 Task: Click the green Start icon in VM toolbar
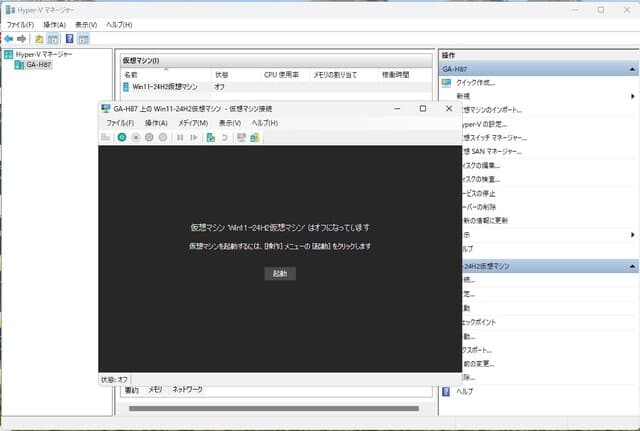coord(121,137)
